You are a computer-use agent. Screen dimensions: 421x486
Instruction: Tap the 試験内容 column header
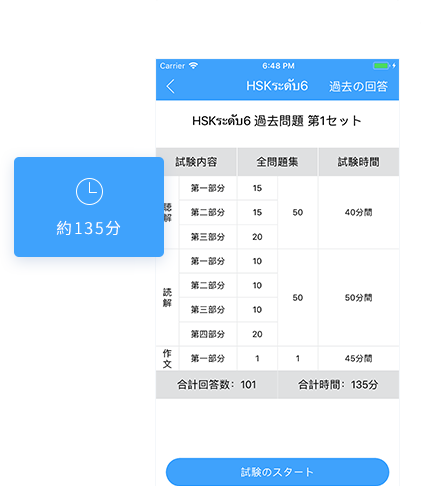click(x=196, y=162)
